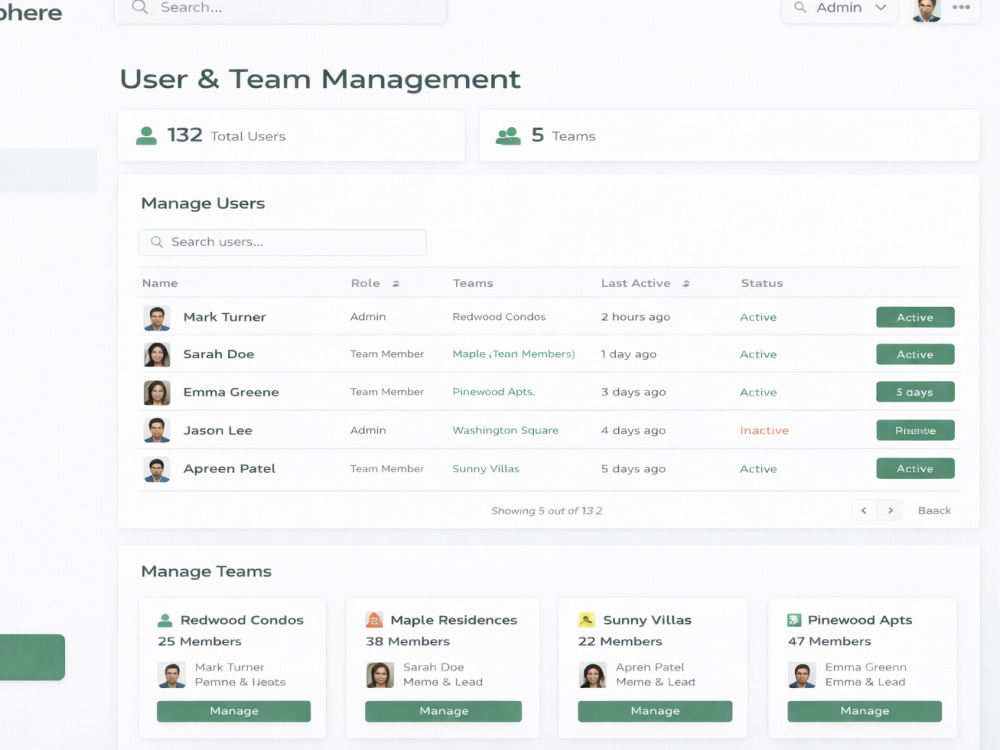The width and height of the screenshot is (1000, 750).
Task: Open the Washington Square team link
Action: click(x=505, y=430)
